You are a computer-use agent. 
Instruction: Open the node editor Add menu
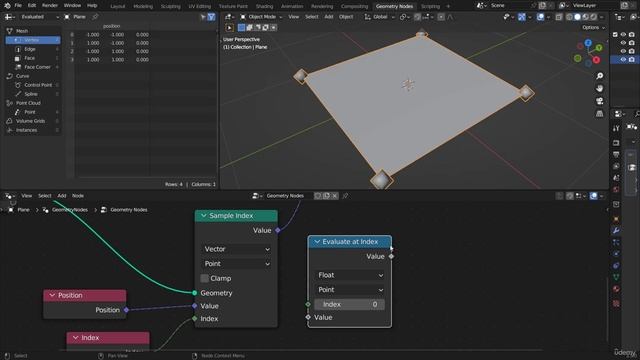click(x=62, y=196)
